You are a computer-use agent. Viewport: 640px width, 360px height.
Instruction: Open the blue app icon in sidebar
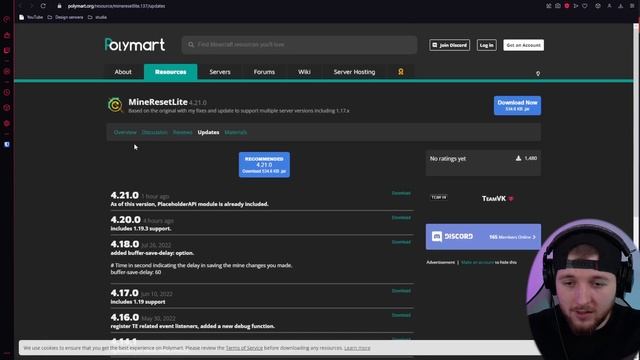(7, 144)
